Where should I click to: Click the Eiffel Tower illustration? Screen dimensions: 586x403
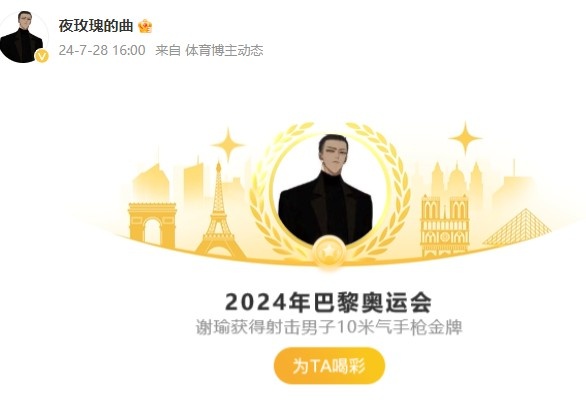(x=219, y=211)
